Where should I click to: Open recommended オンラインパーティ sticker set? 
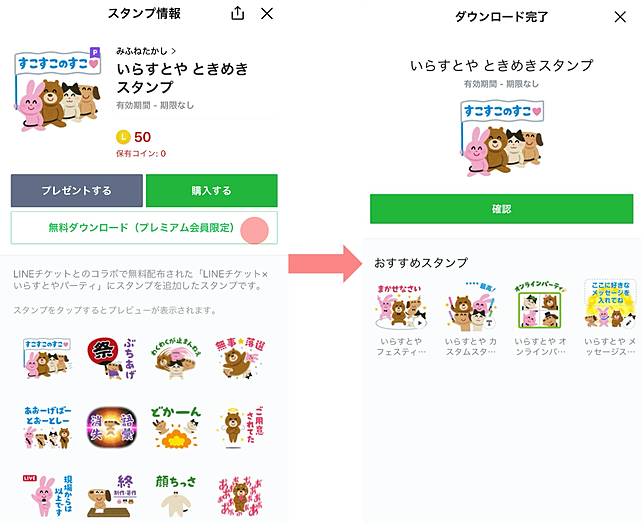[540, 319]
